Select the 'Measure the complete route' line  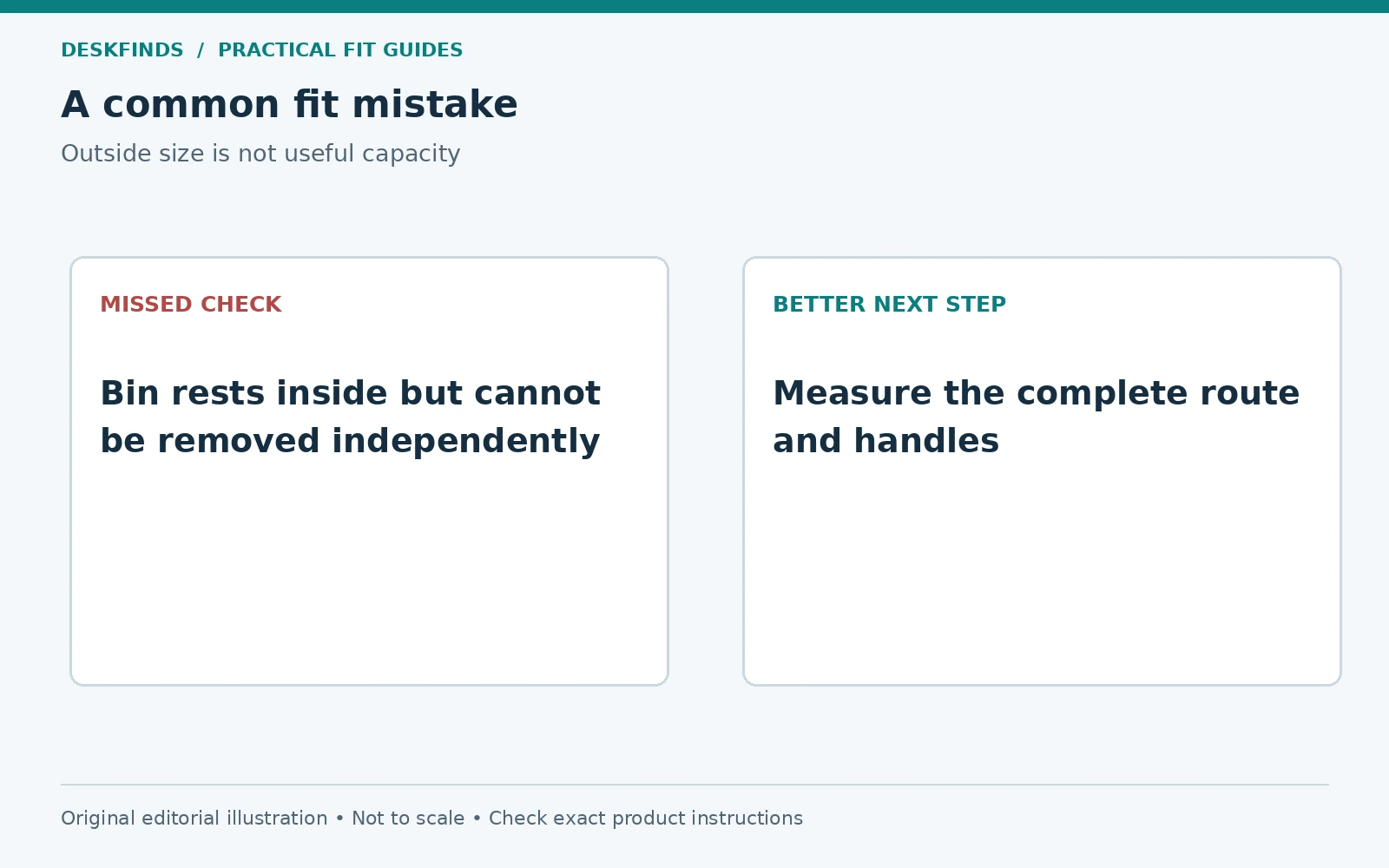click(x=1037, y=393)
